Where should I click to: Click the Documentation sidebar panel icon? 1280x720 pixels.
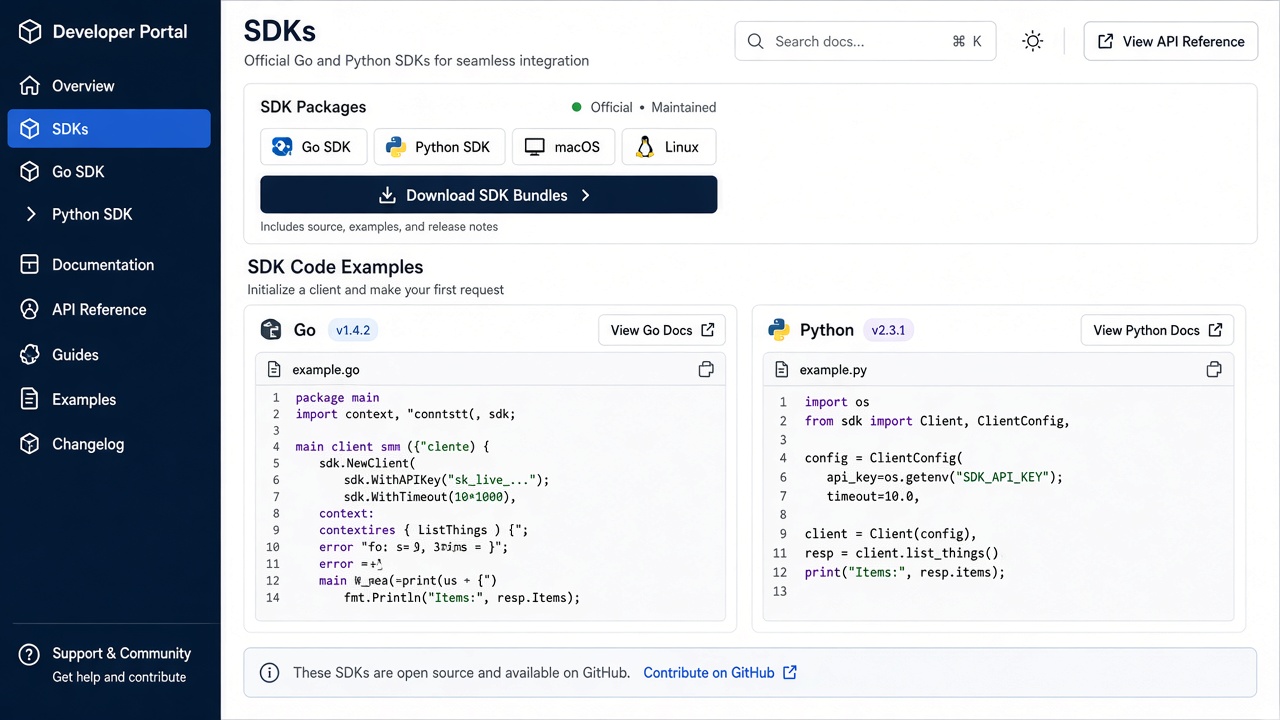coord(30,265)
